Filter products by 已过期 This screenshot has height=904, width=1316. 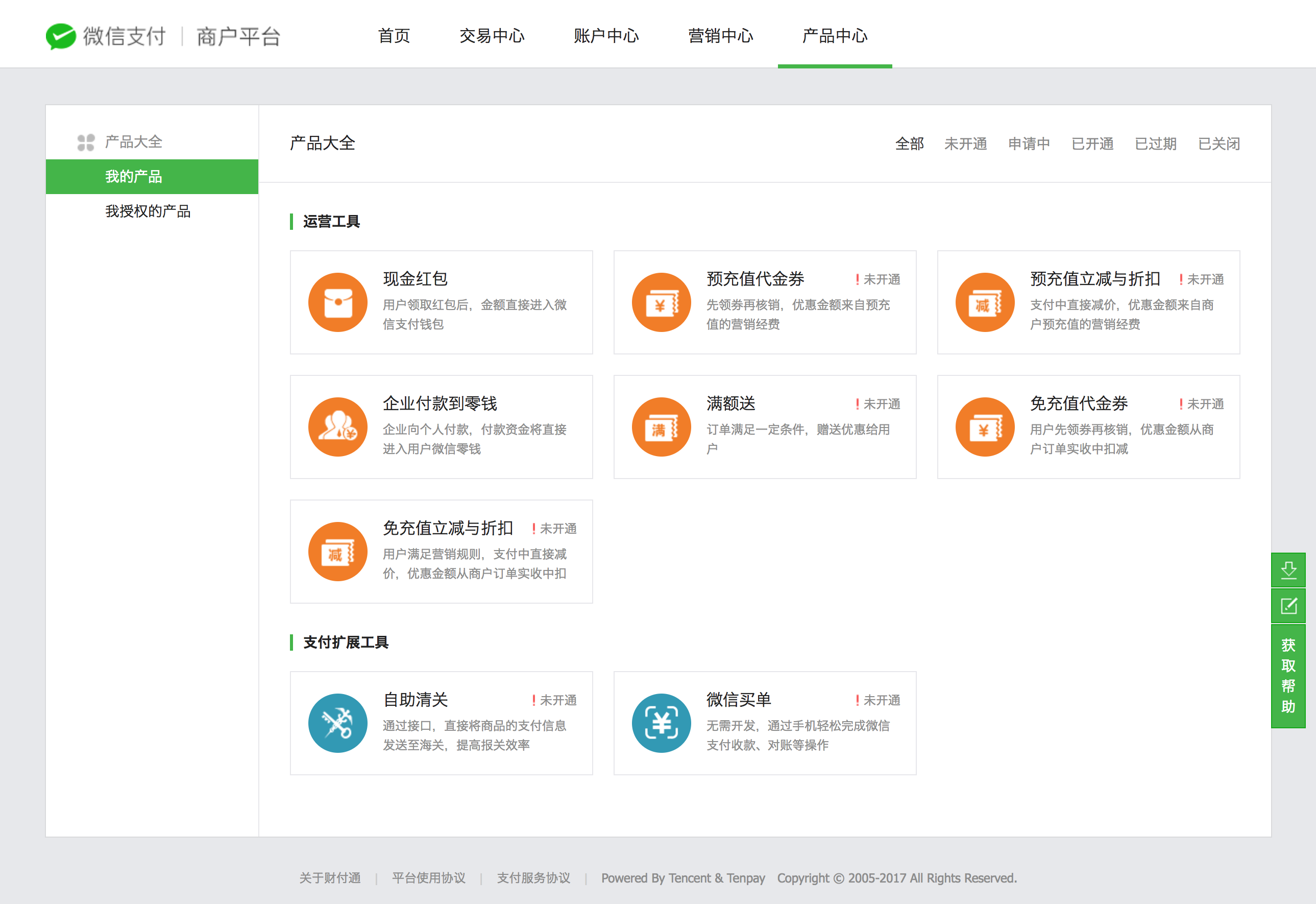(x=1156, y=144)
